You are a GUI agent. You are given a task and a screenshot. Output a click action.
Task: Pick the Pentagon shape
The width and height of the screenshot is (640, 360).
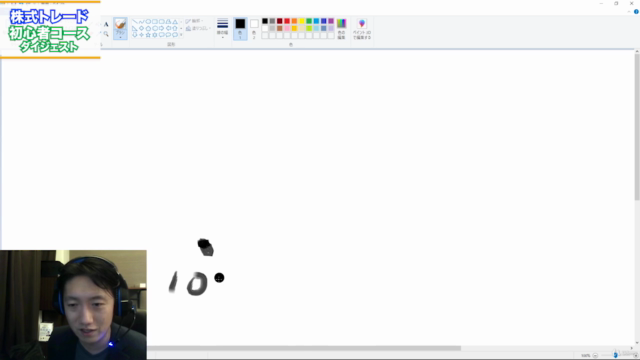click(148, 28)
